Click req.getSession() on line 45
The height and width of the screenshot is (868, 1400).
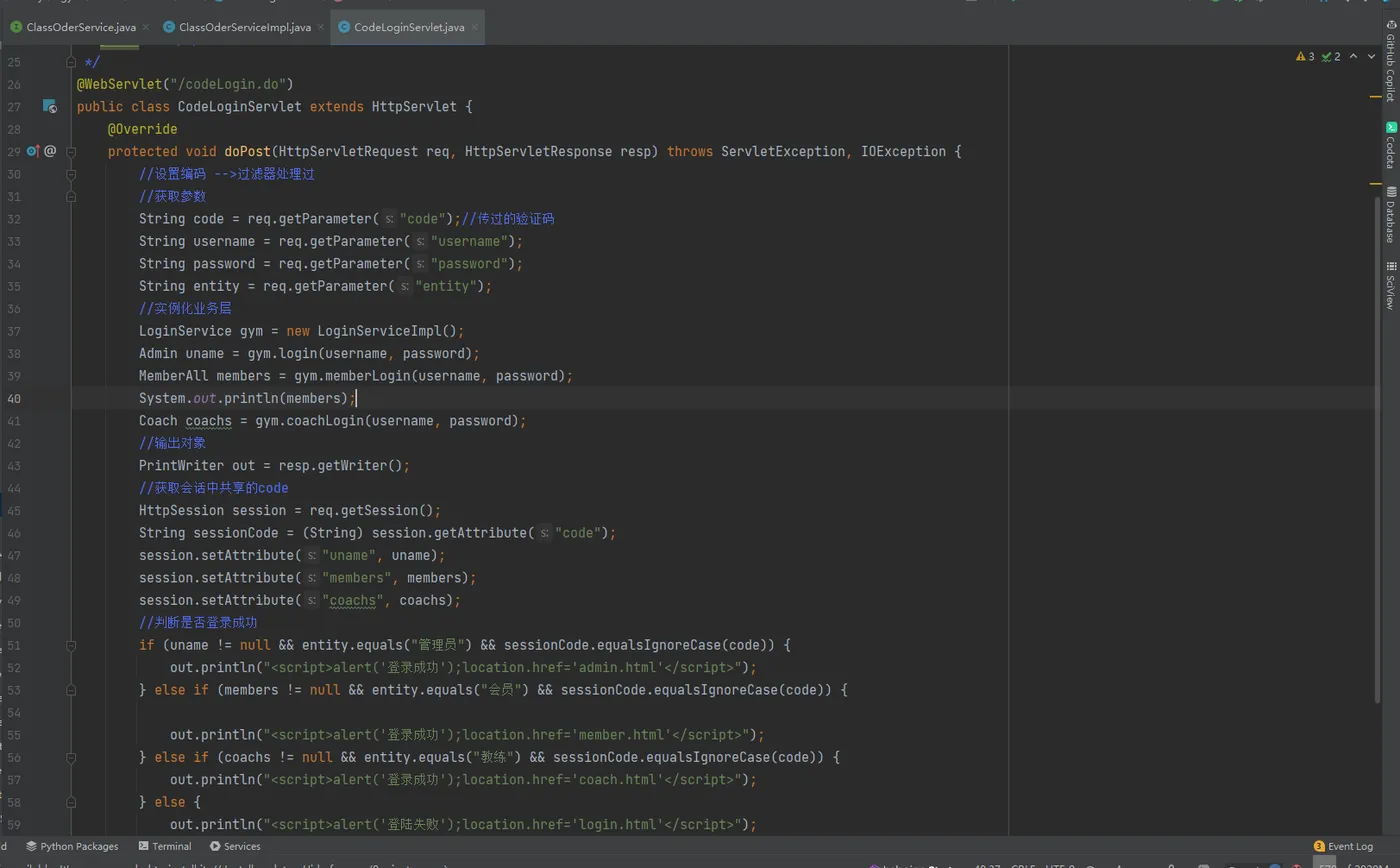371,510
